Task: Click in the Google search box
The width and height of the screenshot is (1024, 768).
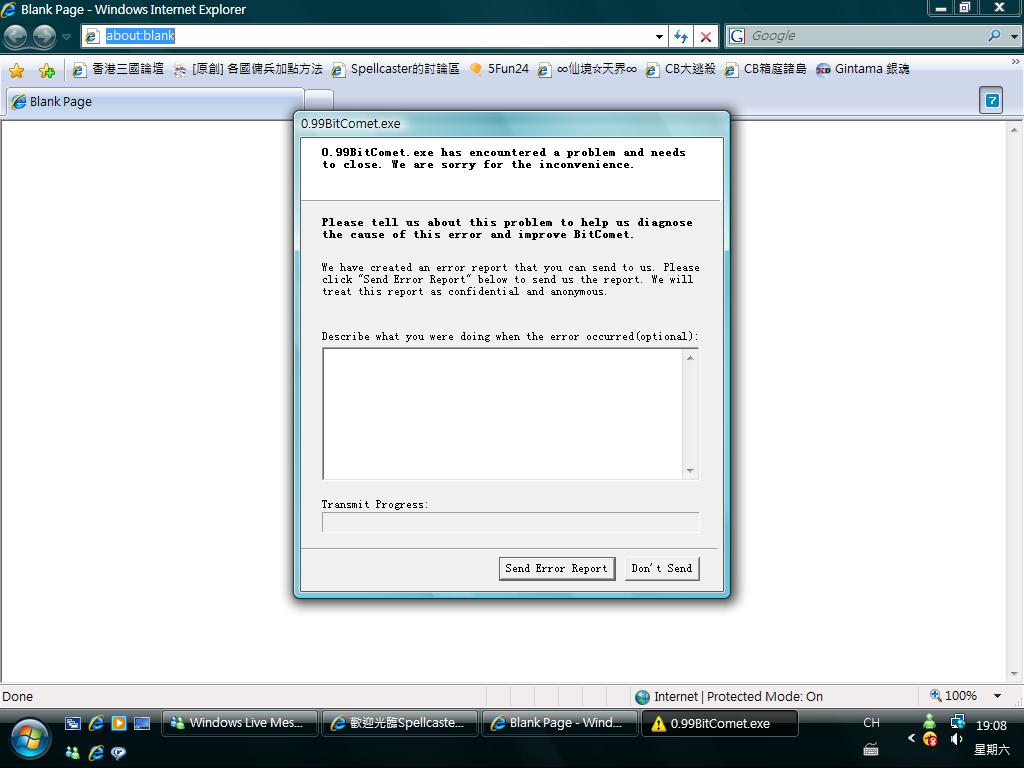Action: click(865, 36)
